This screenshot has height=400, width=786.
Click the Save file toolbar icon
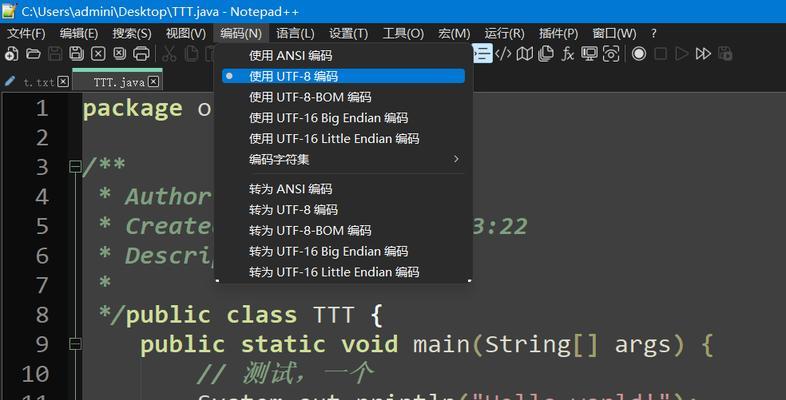tap(55, 54)
